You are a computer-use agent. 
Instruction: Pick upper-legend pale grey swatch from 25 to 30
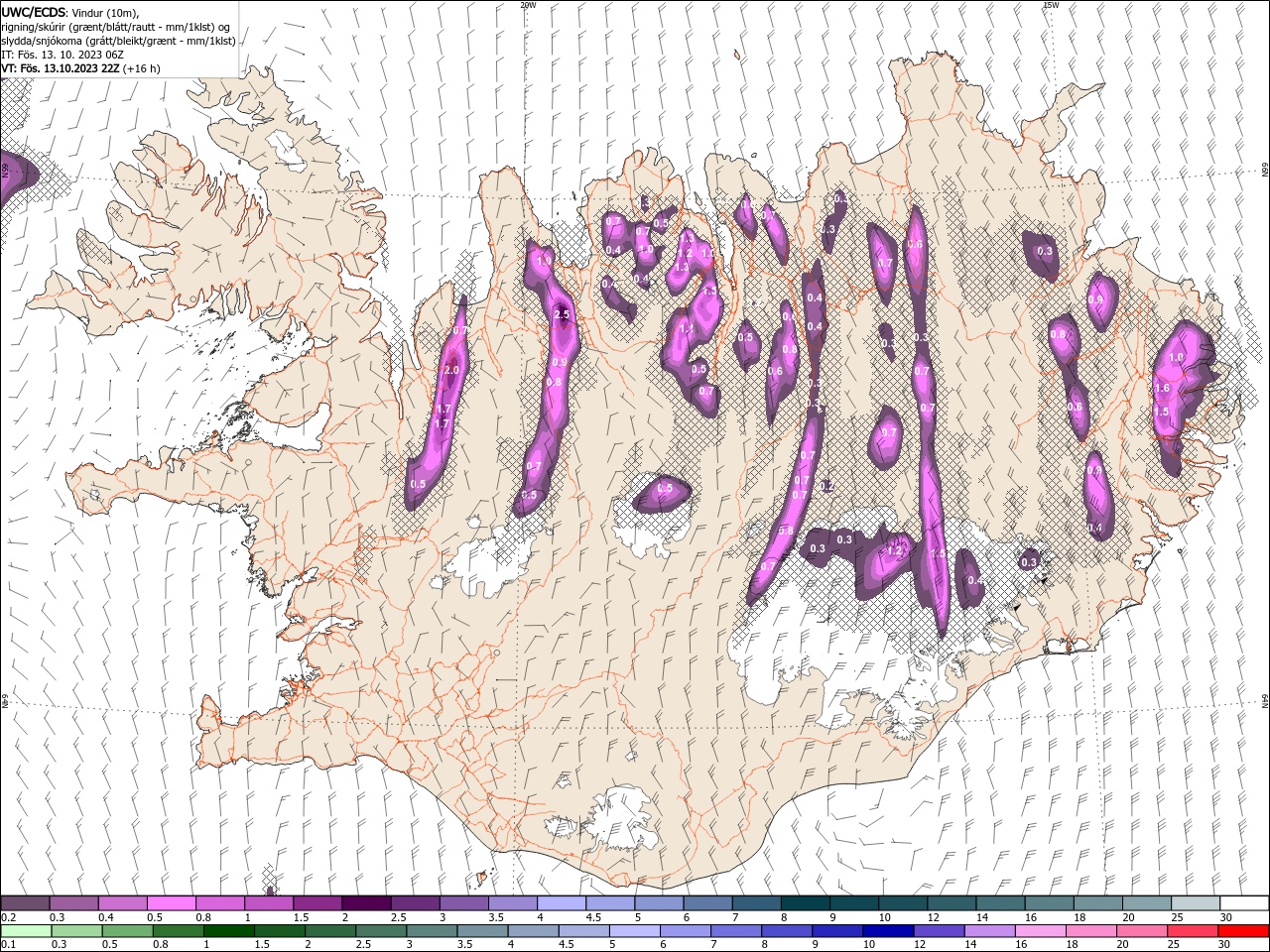tap(1195, 903)
